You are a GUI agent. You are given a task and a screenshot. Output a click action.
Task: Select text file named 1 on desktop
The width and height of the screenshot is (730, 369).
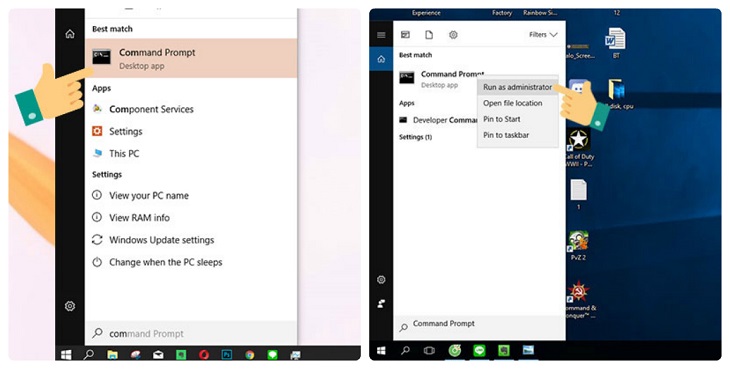click(x=578, y=195)
